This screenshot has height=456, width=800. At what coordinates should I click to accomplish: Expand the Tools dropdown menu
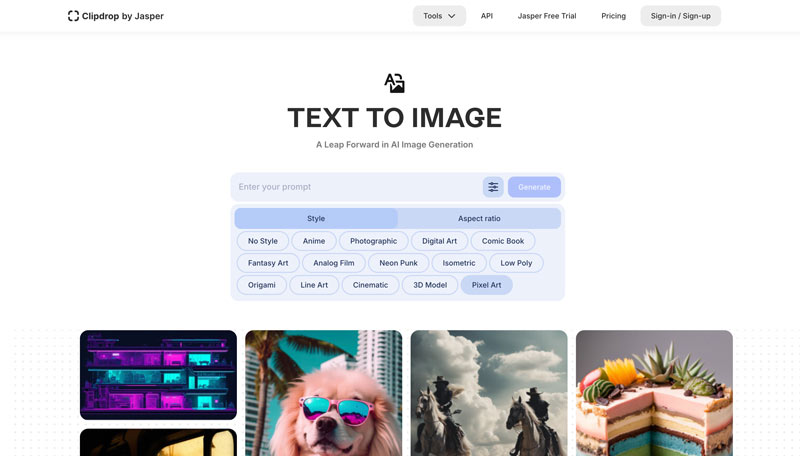[x=439, y=16]
